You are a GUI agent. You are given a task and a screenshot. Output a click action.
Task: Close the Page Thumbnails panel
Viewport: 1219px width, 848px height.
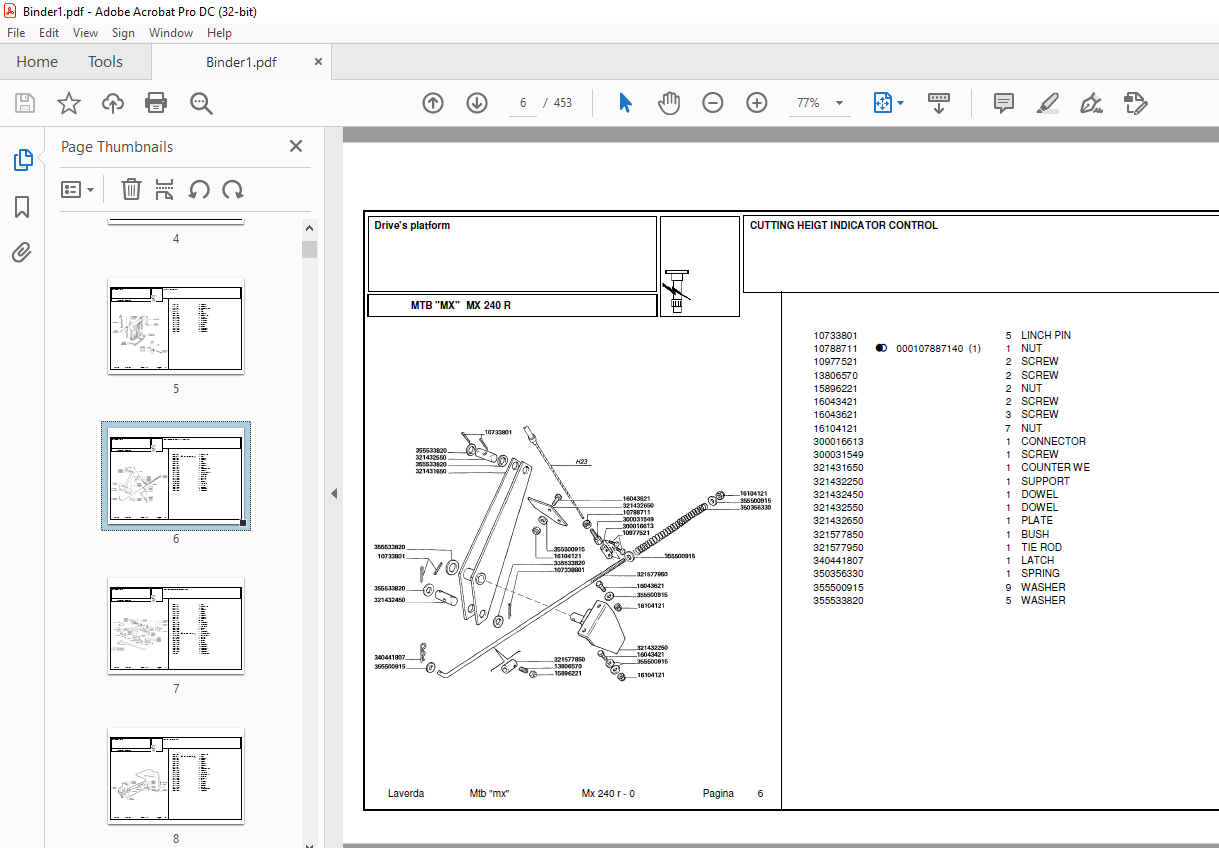pos(296,146)
